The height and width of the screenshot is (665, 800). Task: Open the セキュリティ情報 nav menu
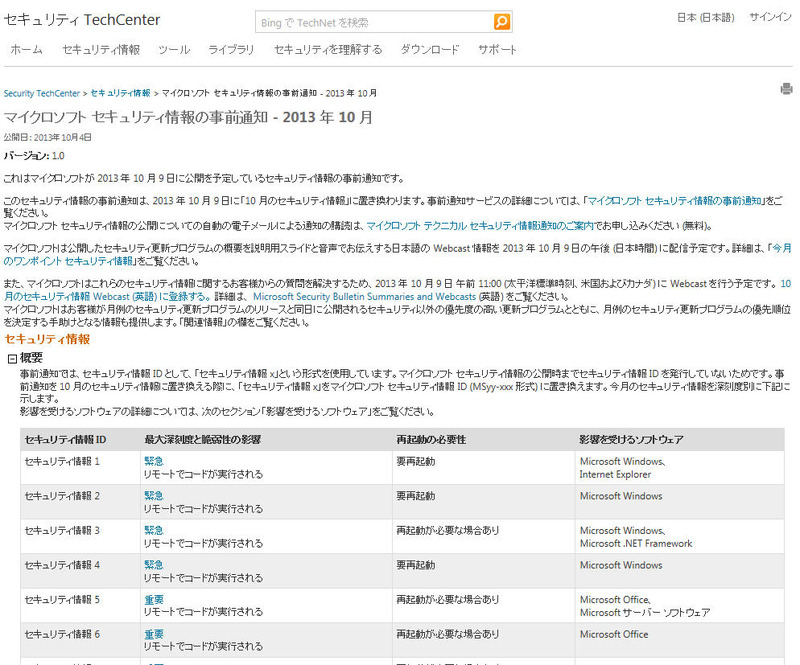(100, 50)
